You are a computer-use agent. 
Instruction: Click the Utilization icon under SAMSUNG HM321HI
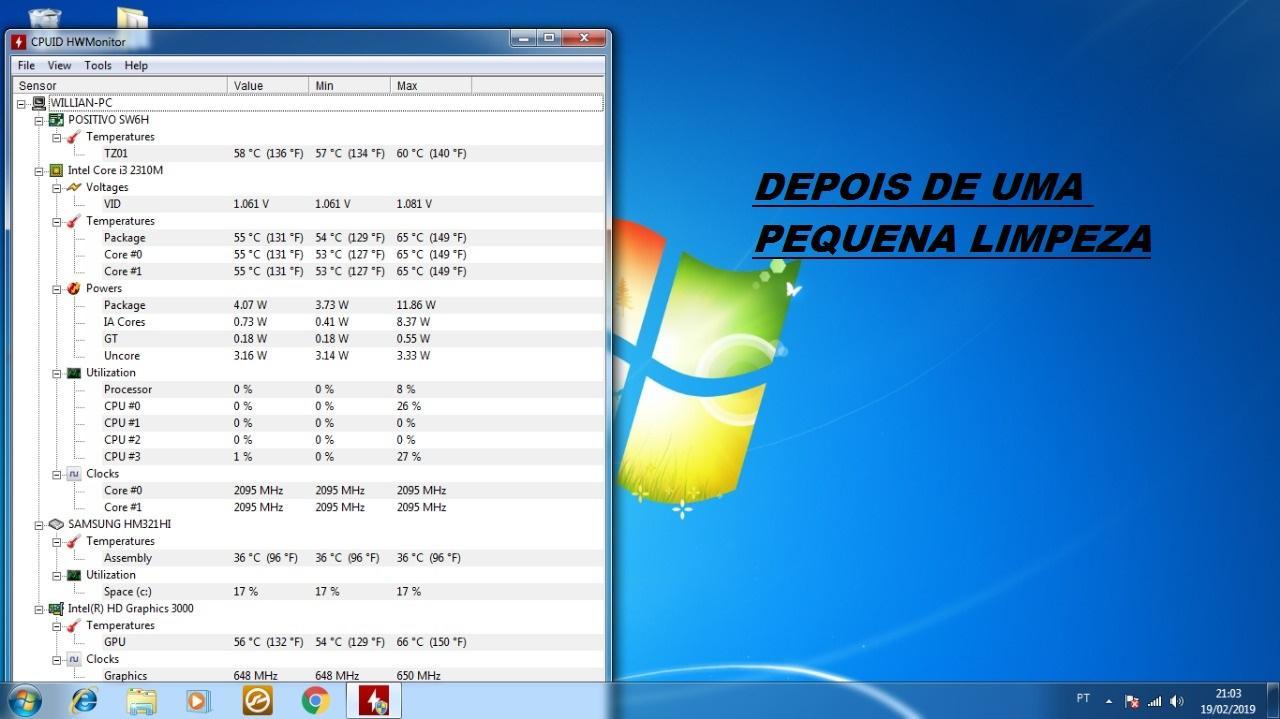(73, 574)
